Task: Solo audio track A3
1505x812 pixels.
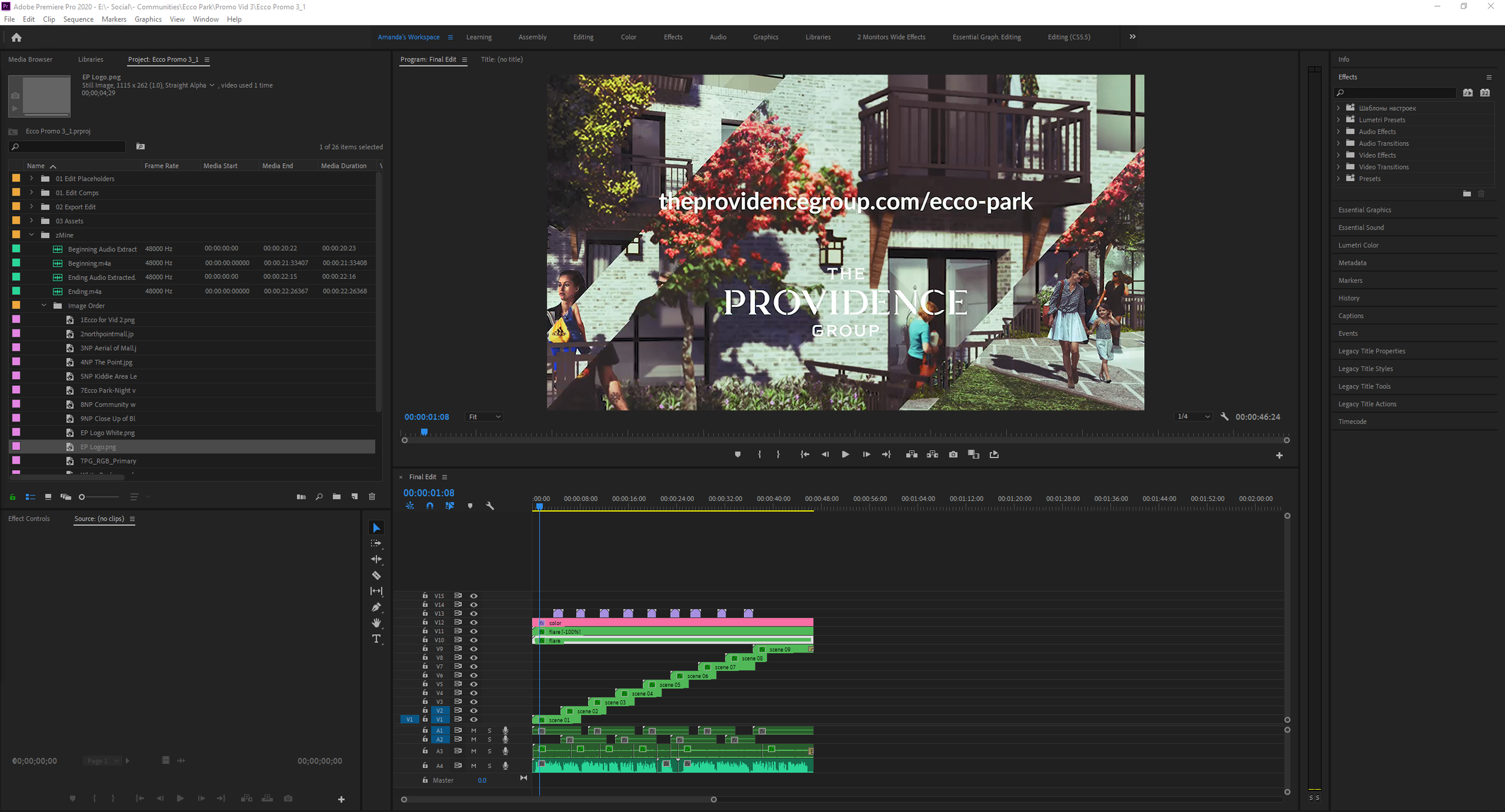Action: pyautogui.click(x=489, y=751)
